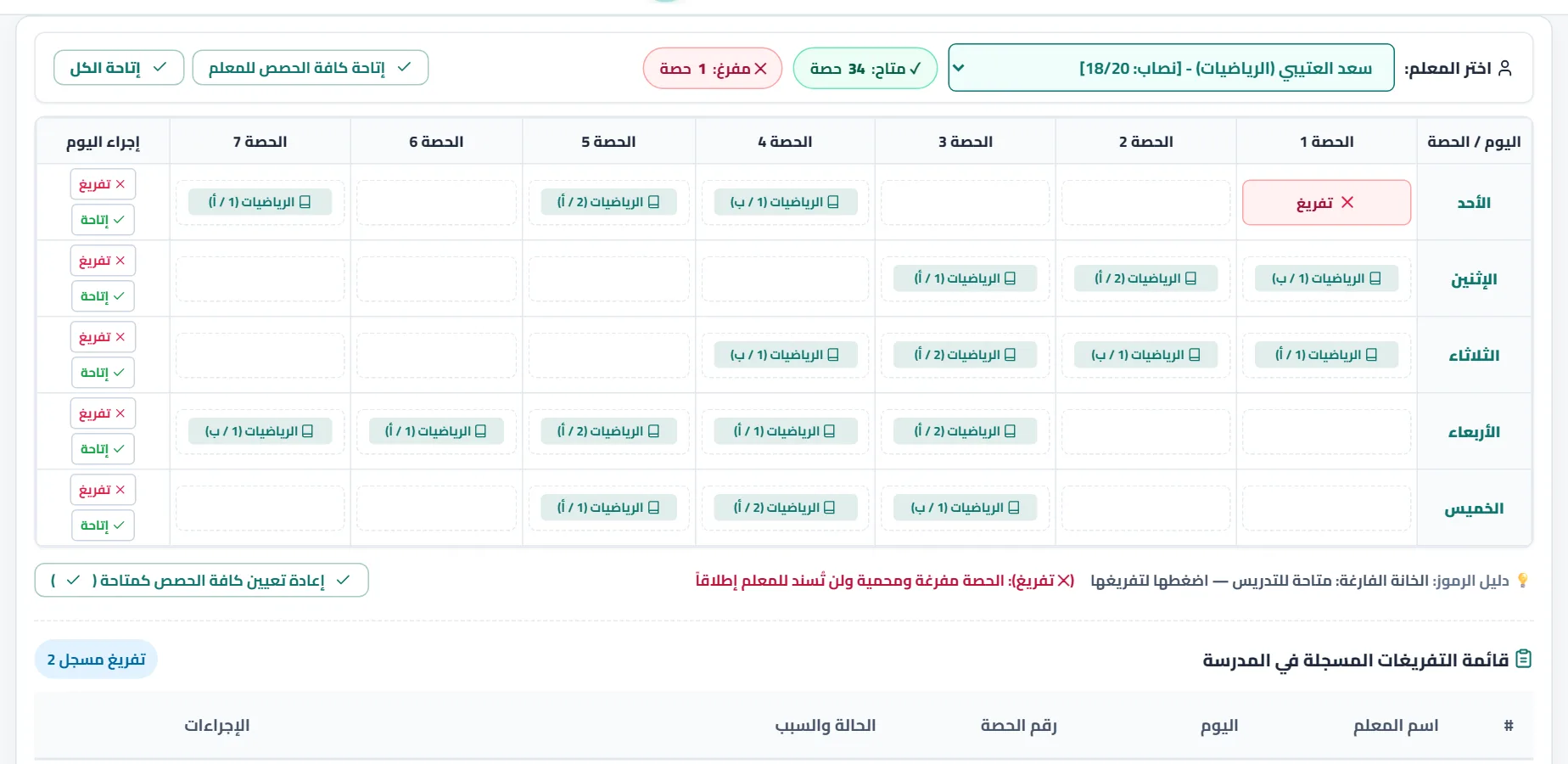This screenshot has width=1568, height=764.
Task: Toggle empty Sunday period 3 slot
Action: (x=965, y=202)
